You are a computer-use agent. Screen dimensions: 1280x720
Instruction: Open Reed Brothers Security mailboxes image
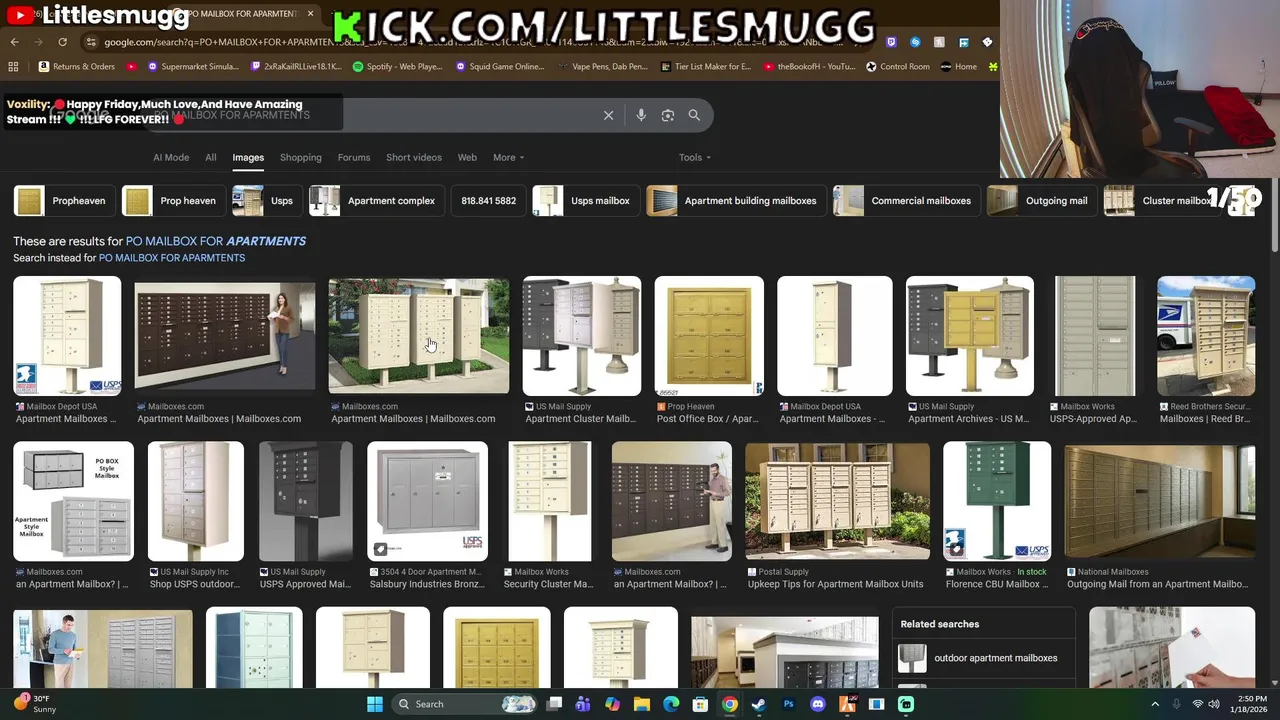point(1206,336)
